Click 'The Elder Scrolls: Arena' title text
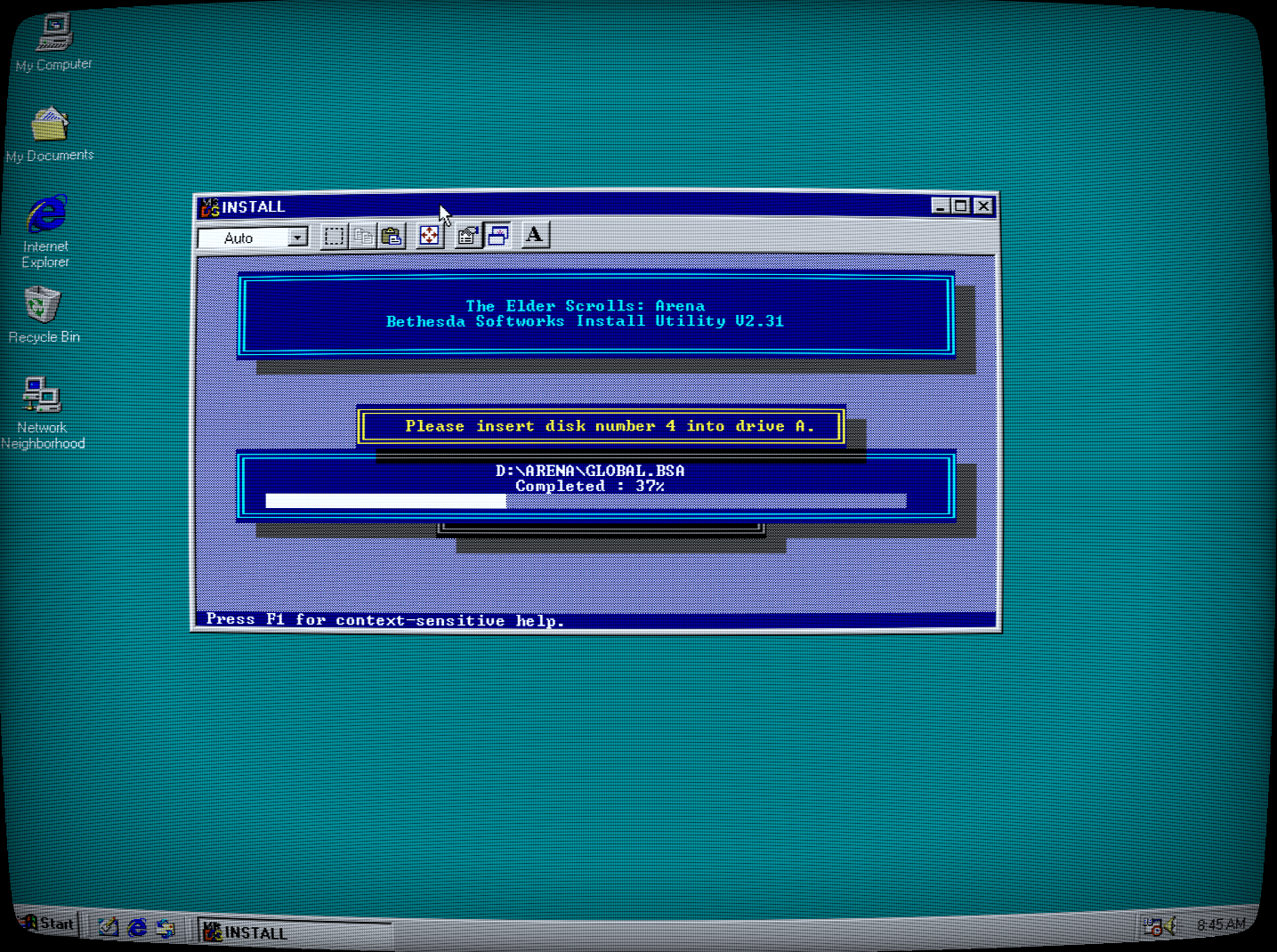The height and width of the screenshot is (952, 1277). 585,305
